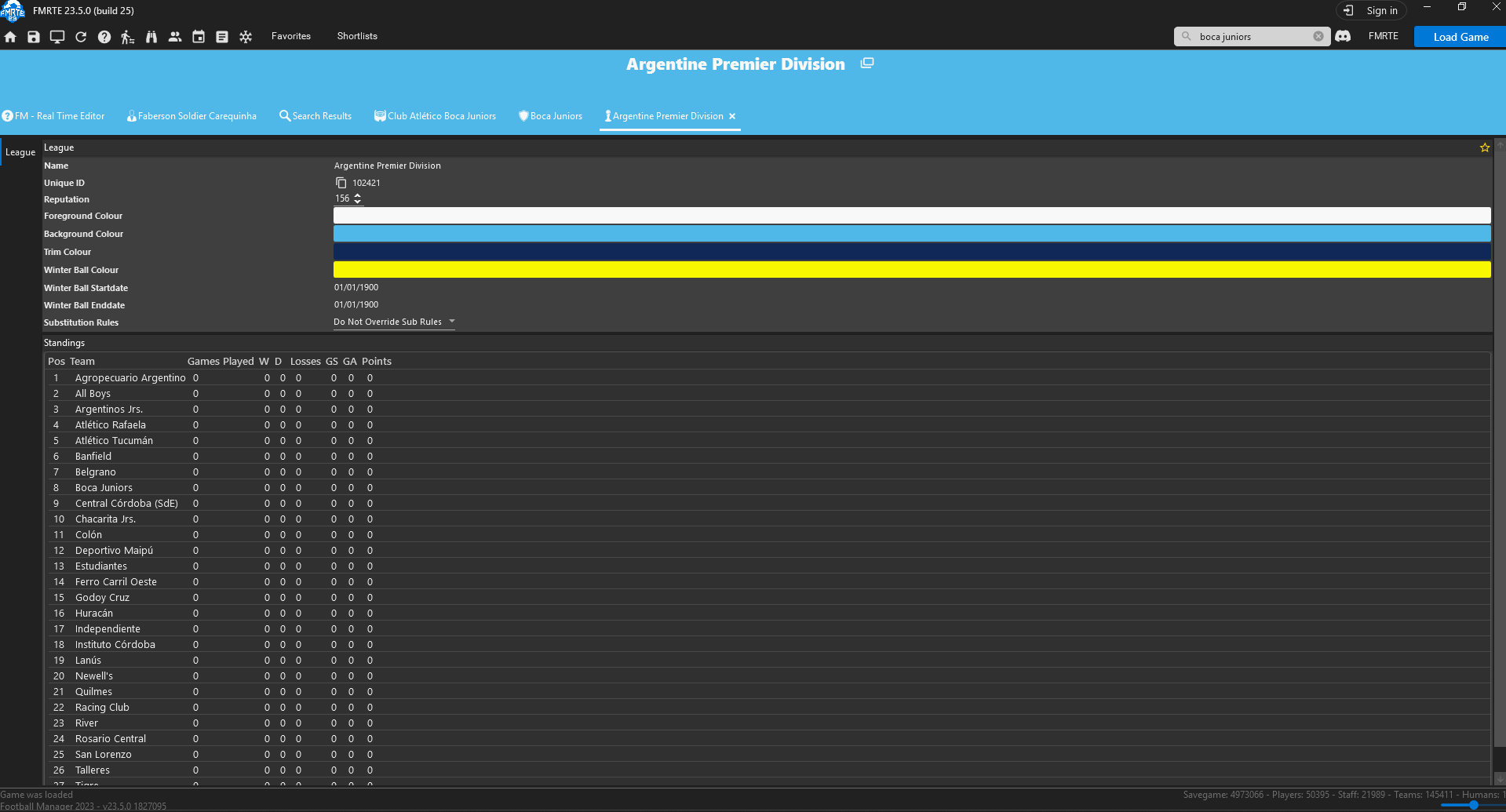Select the Argentinos Jrs. row

[x=768, y=410]
